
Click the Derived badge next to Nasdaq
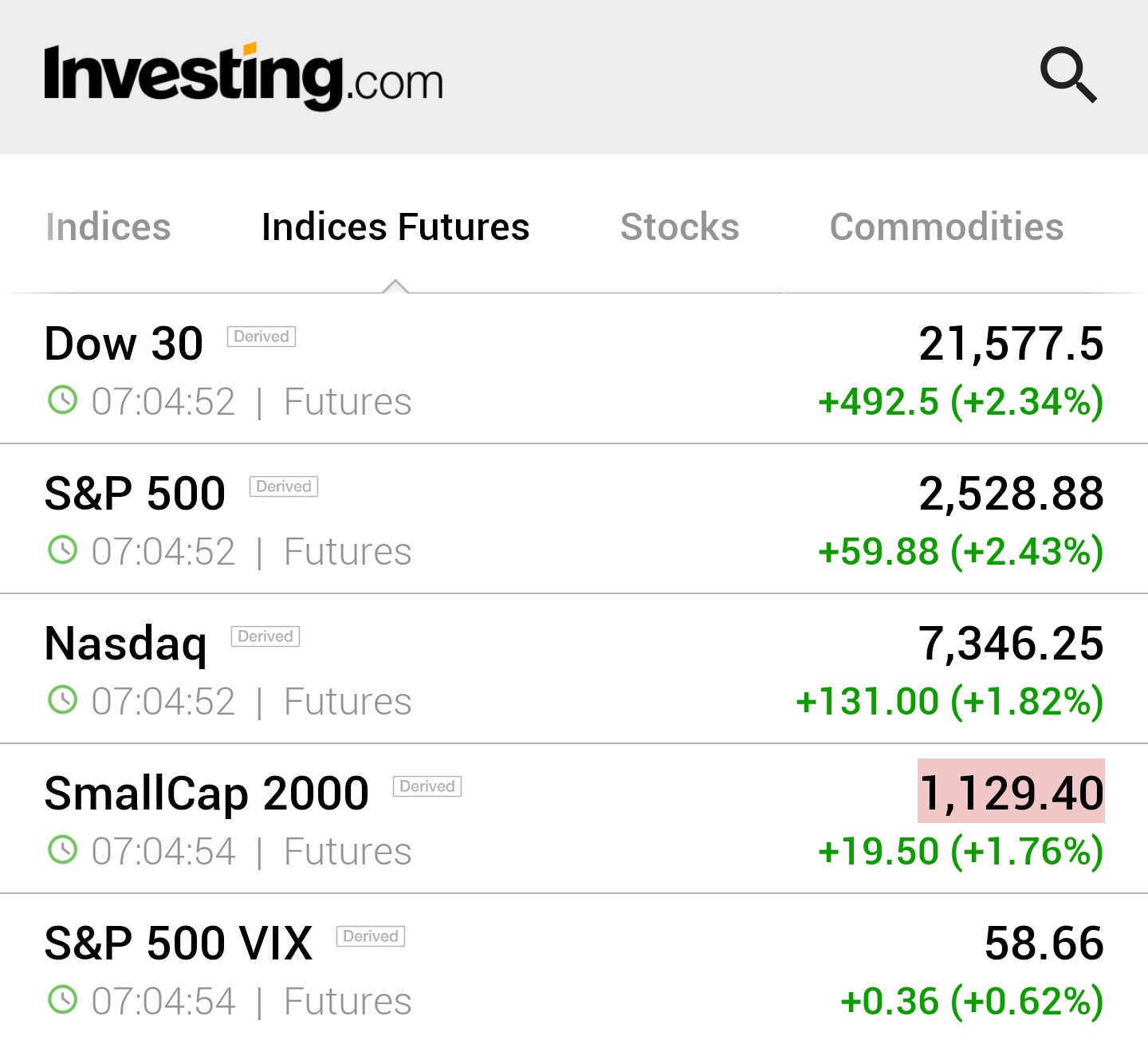[265, 636]
